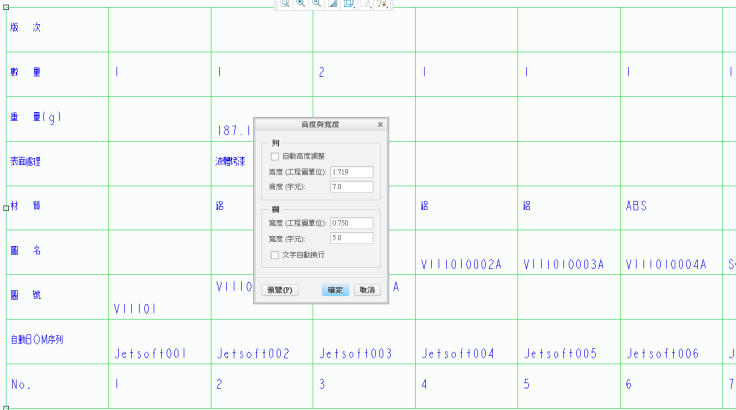Open the display style cube icon
736x410 pixels.
[x=349, y=4]
